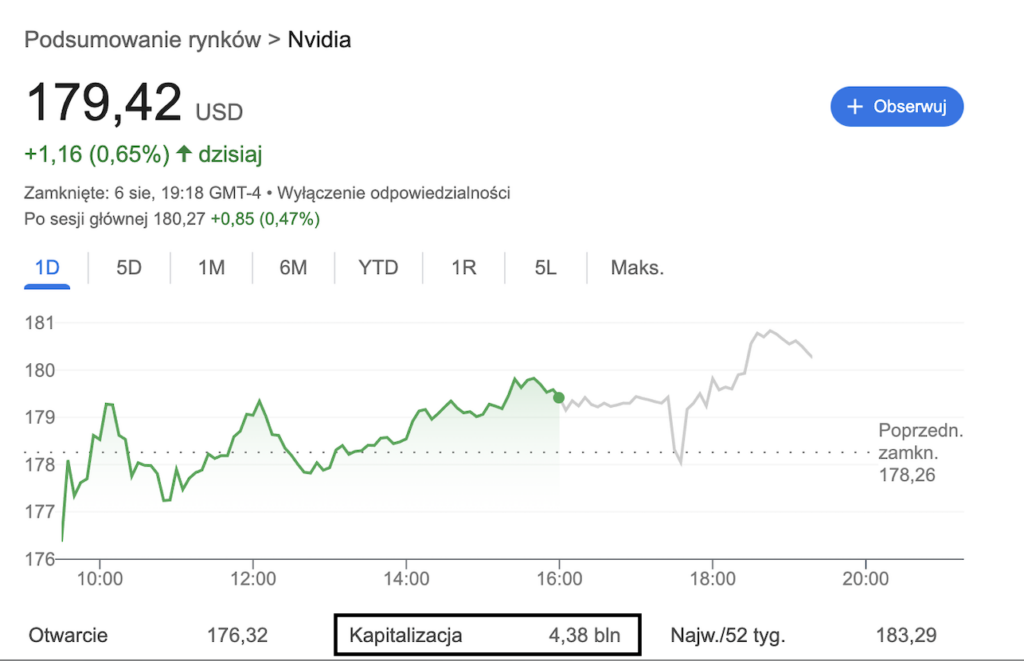Image resolution: width=1024 pixels, height=661 pixels.
Task: Switch to the 1M chart range
Action: pos(212,268)
